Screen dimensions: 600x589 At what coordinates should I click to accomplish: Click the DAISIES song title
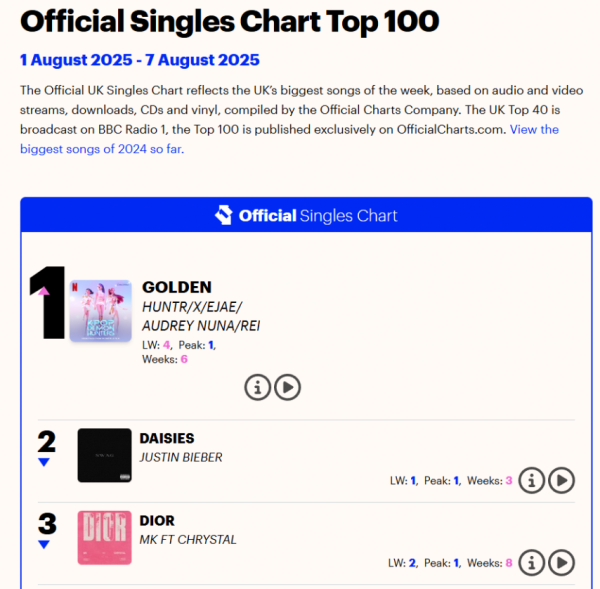click(x=167, y=438)
